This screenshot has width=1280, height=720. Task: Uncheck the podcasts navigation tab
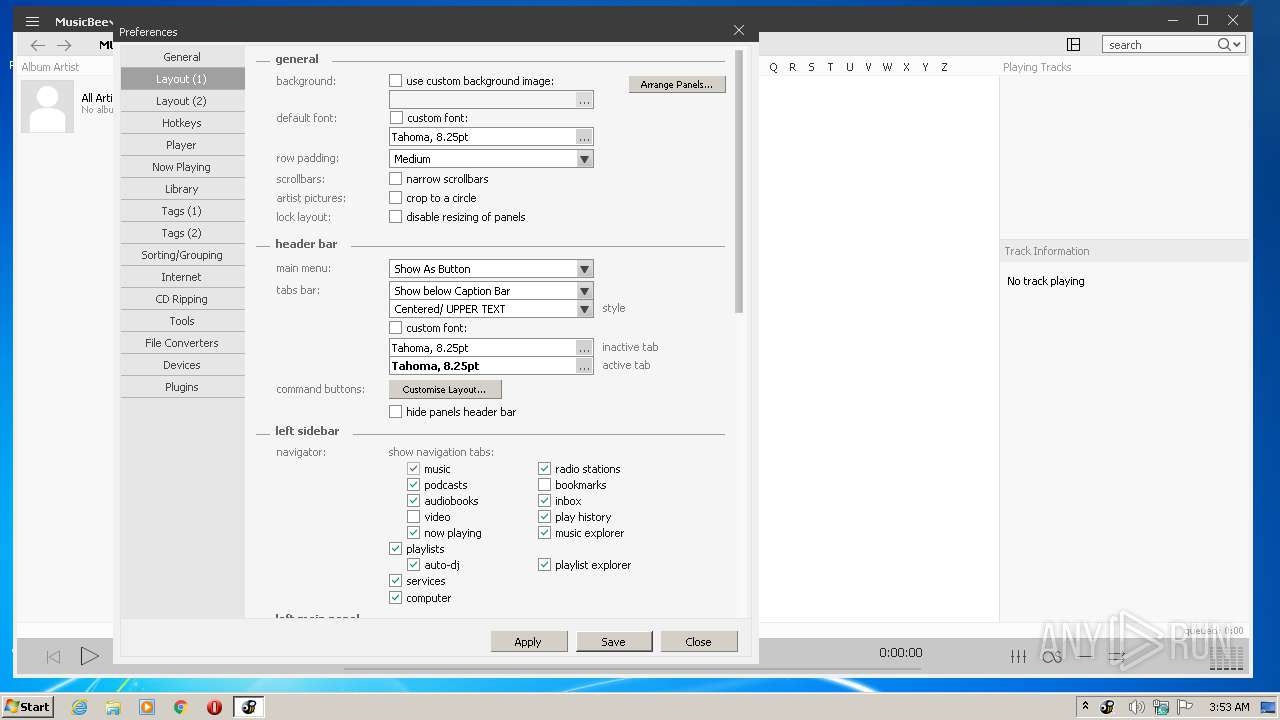(414, 485)
